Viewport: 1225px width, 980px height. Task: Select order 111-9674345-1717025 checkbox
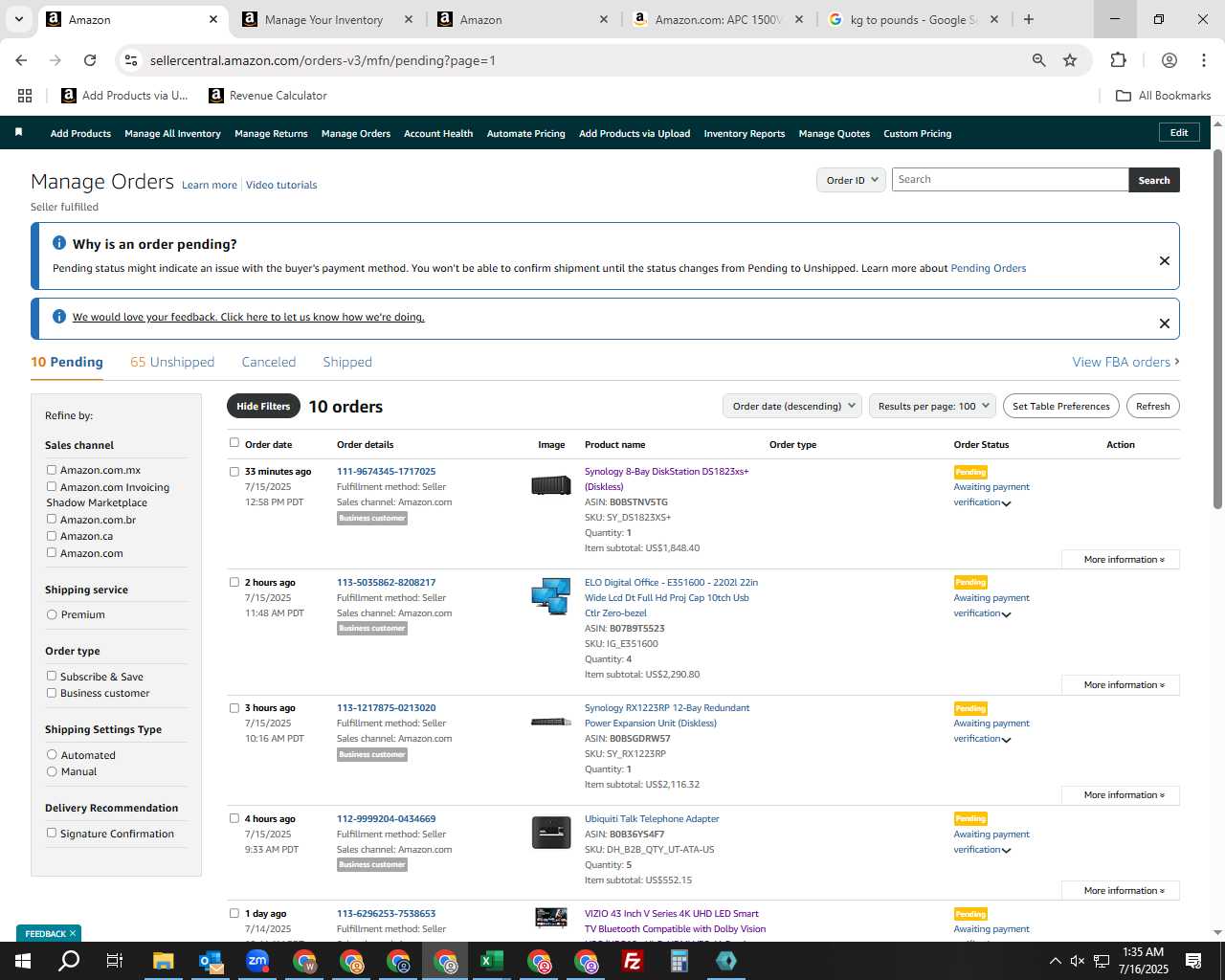pyautogui.click(x=234, y=471)
